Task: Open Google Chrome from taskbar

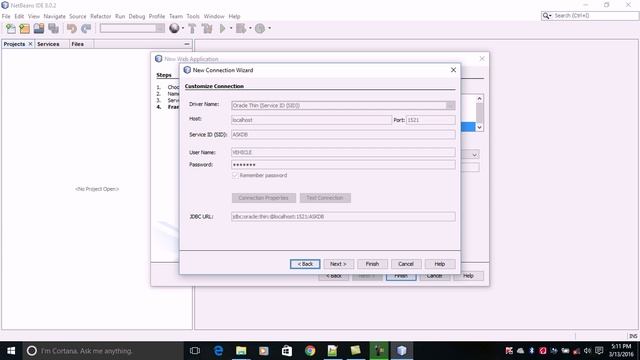Action: [x=310, y=351]
